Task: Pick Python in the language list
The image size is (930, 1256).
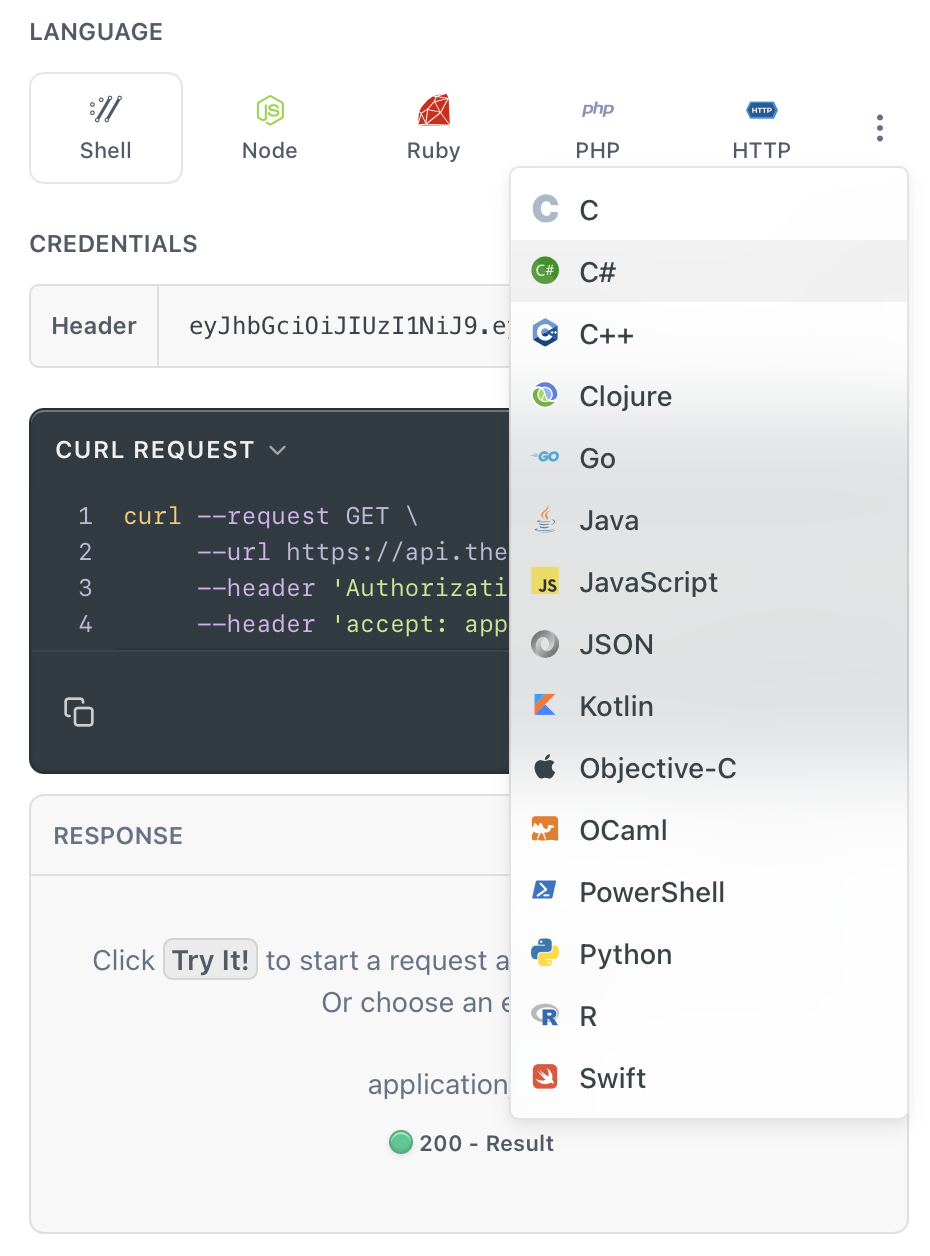Action: 709,953
